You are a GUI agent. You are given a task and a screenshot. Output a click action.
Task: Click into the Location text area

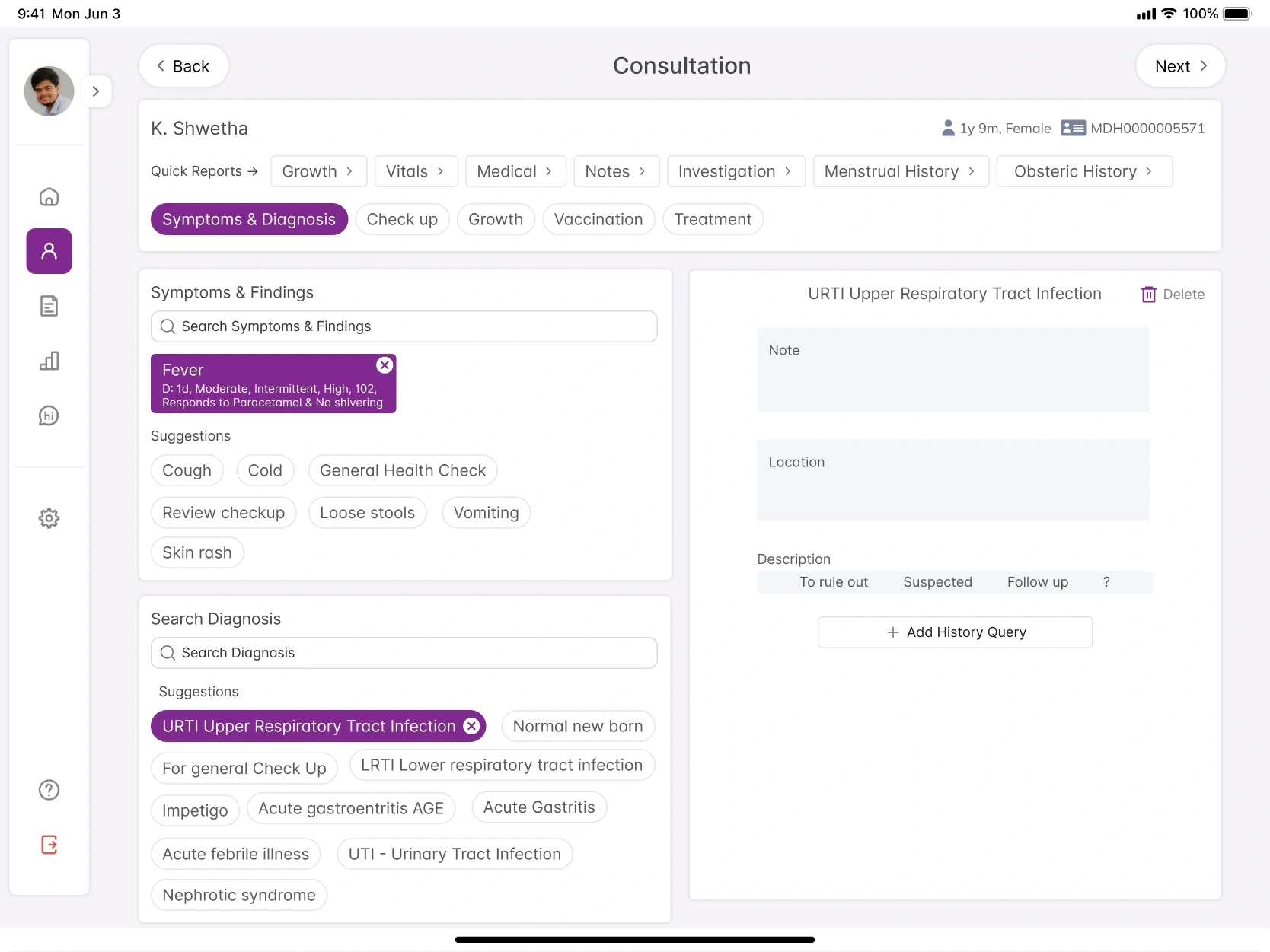(x=953, y=480)
